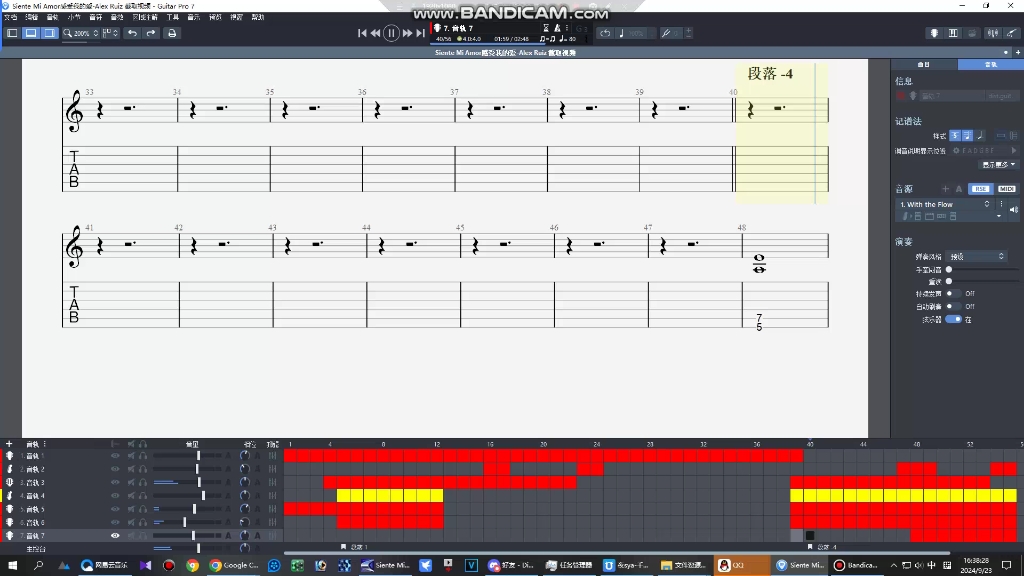Redo the last undone action
This screenshot has height=576, width=1024.
pyautogui.click(x=151, y=33)
